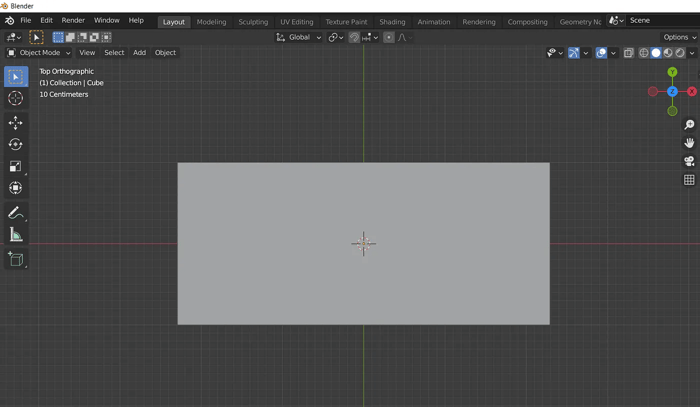Select the Cursor tool in the toolbar
The height and width of the screenshot is (407, 700).
click(x=15, y=98)
